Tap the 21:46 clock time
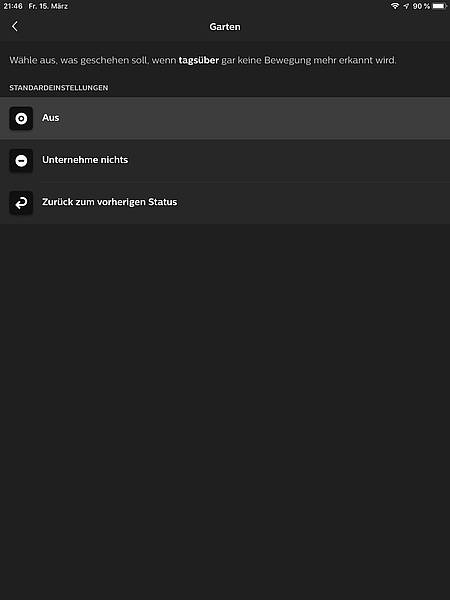Viewport: 450px width, 600px height. click(x=13, y=6)
